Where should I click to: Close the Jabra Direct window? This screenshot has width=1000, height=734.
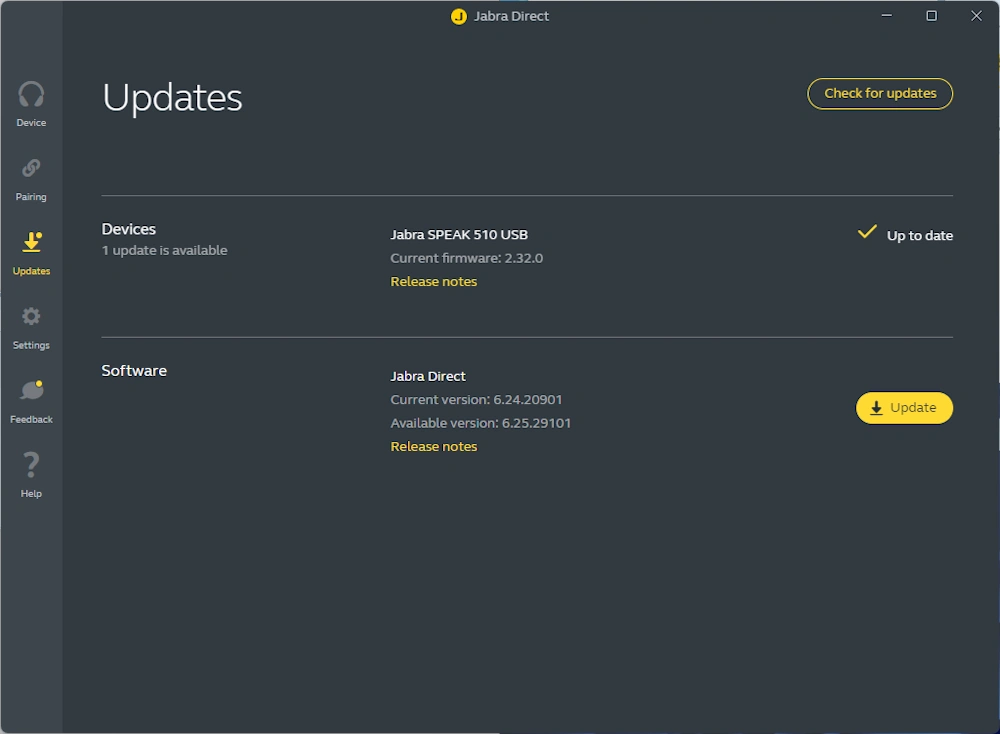coord(976,16)
